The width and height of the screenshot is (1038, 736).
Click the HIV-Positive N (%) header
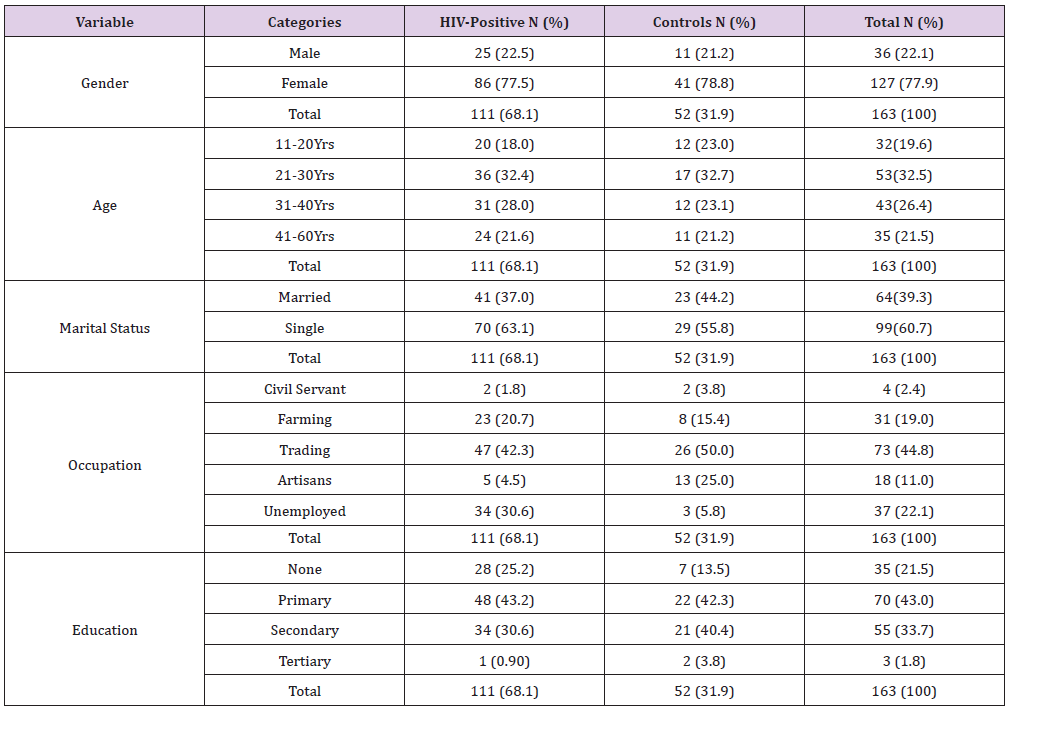tap(504, 22)
